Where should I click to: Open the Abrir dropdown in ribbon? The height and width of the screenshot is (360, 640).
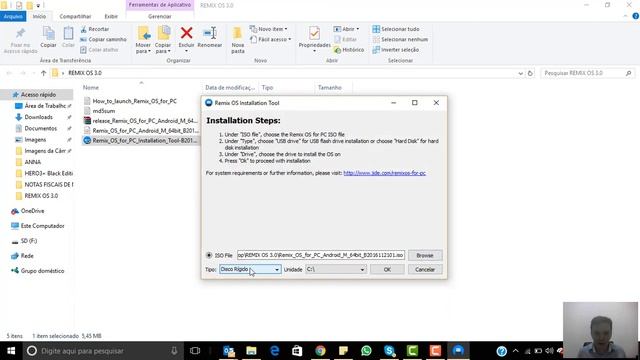click(347, 29)
